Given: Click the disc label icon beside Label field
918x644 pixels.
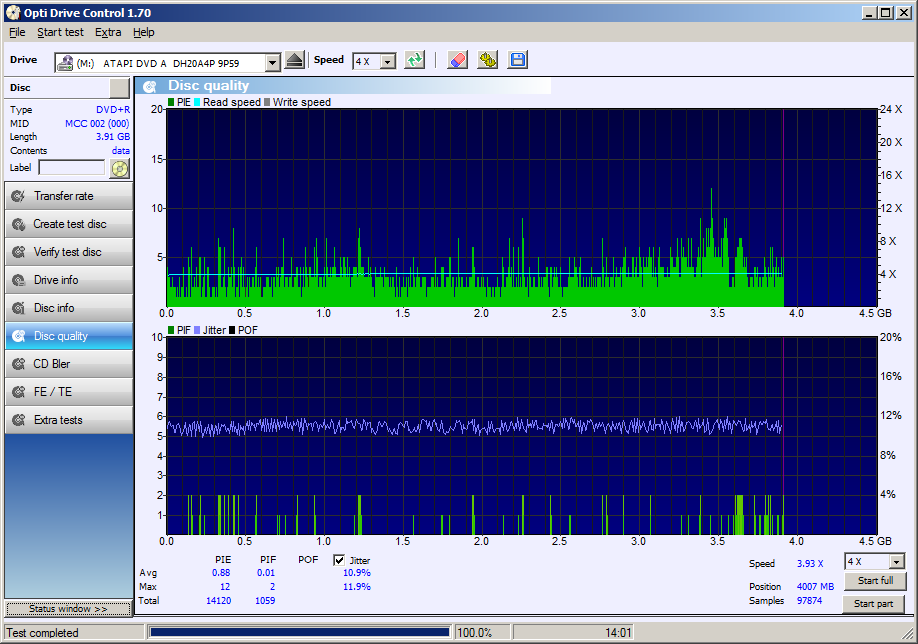Looking at the screenshot, I should coord(119,169).
